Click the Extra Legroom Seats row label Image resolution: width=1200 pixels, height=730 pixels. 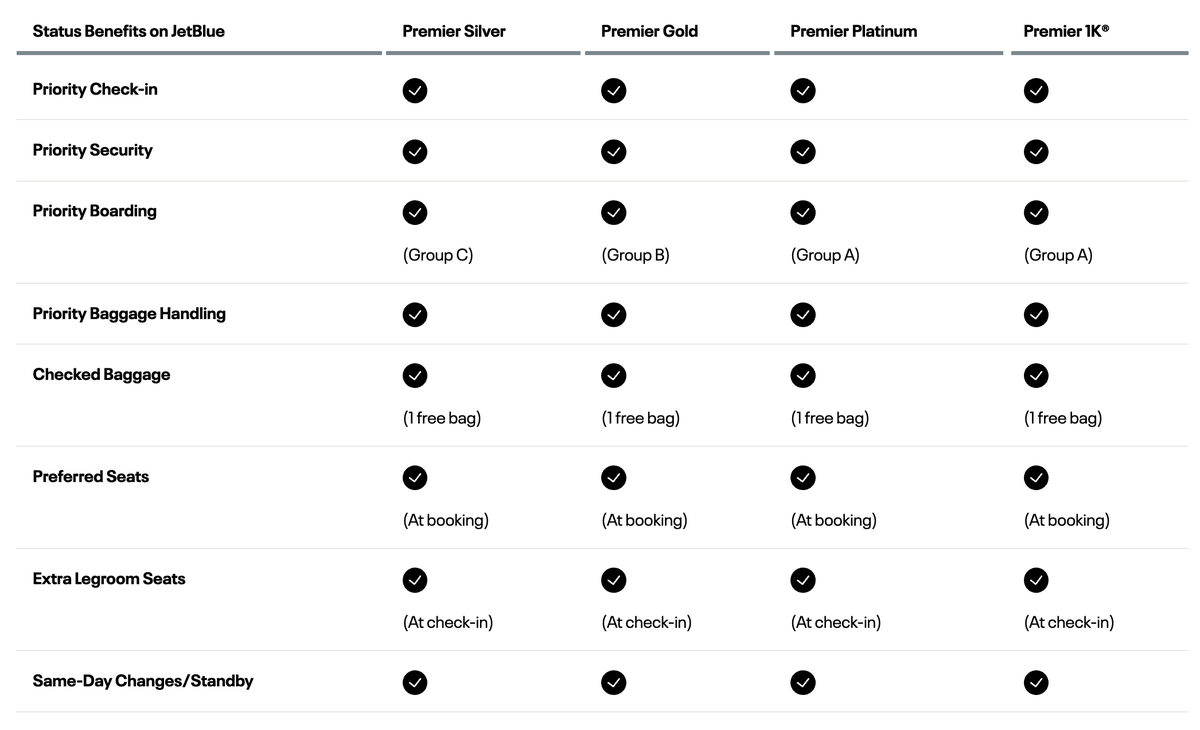109,579
